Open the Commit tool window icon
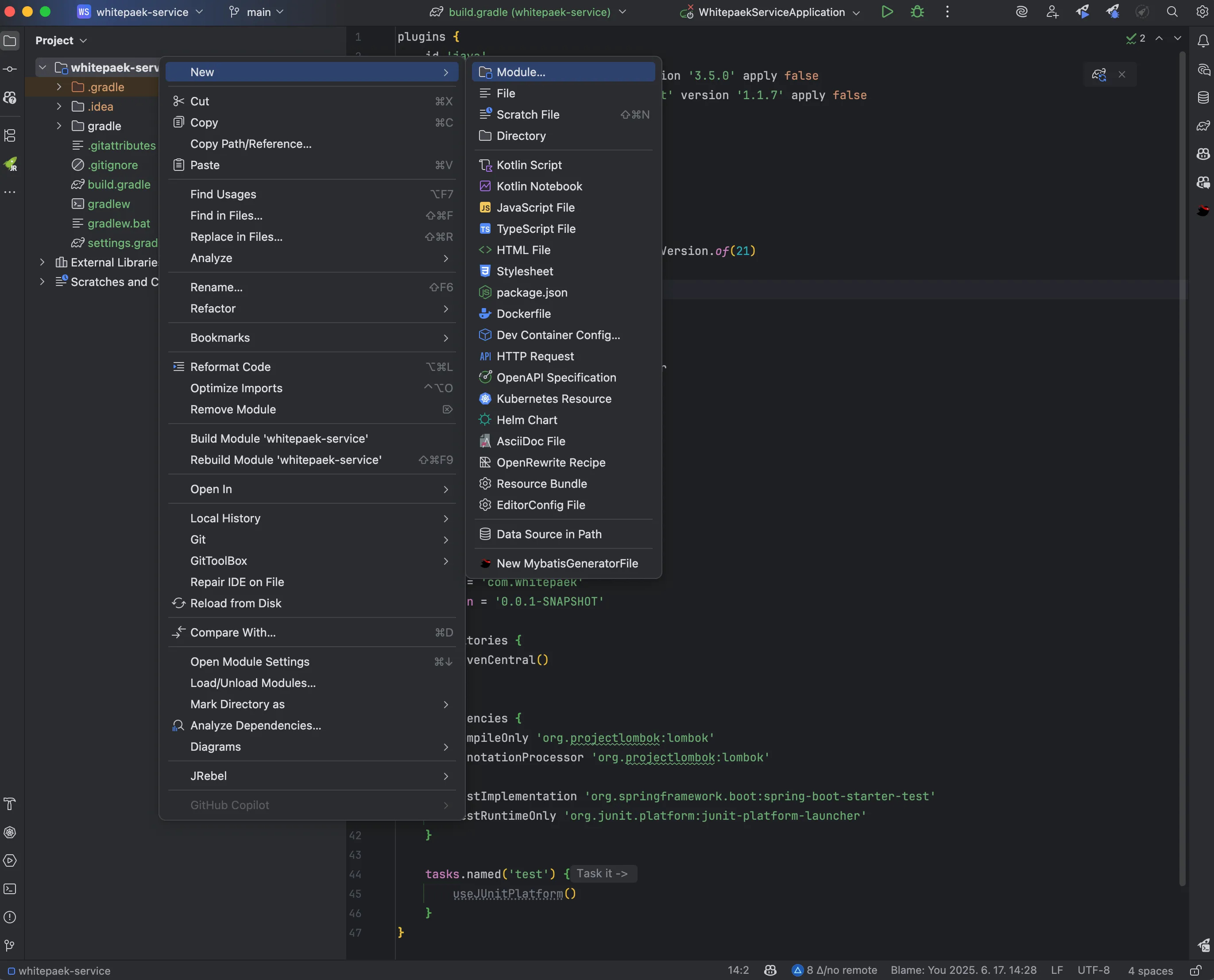 click(x=10, y=69)
